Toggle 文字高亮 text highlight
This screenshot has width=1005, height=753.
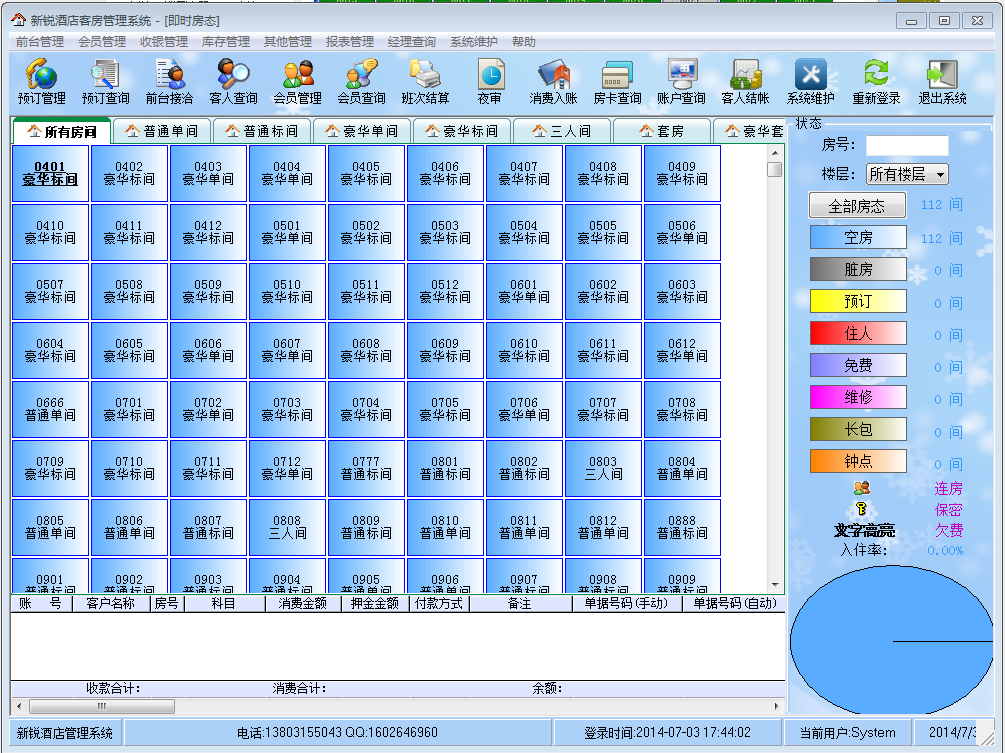(x=864, y=531)
